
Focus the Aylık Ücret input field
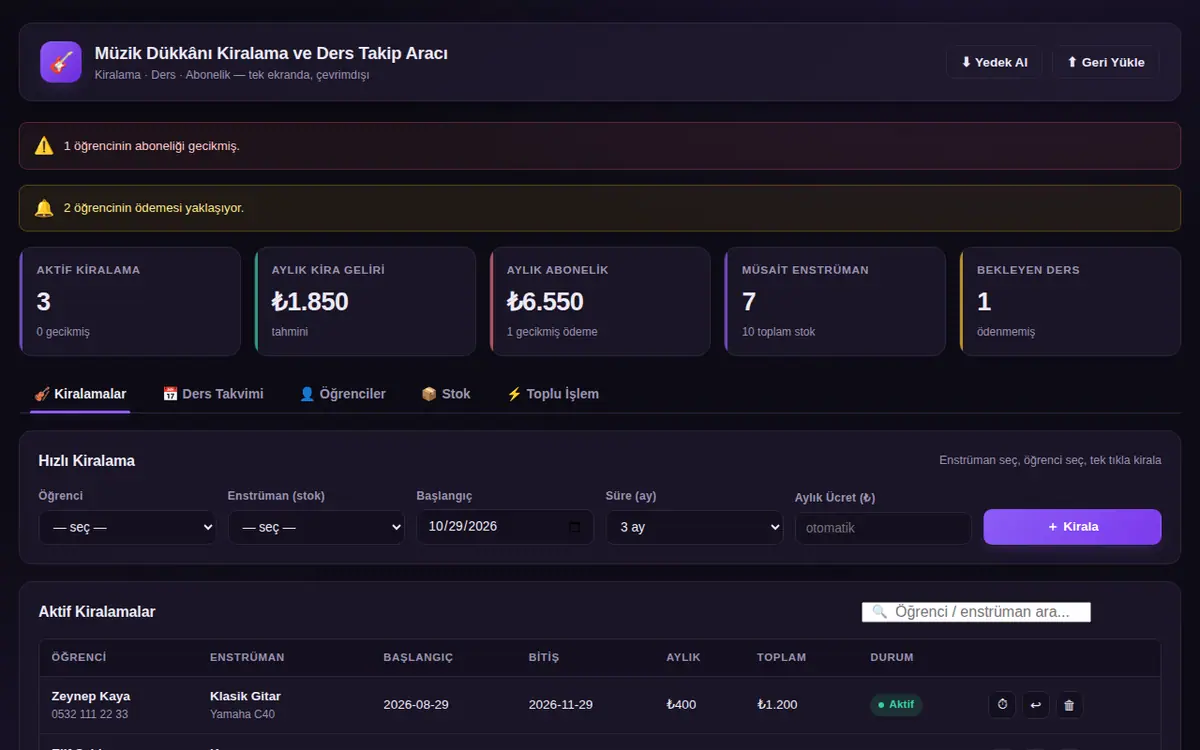coord(883,528)
